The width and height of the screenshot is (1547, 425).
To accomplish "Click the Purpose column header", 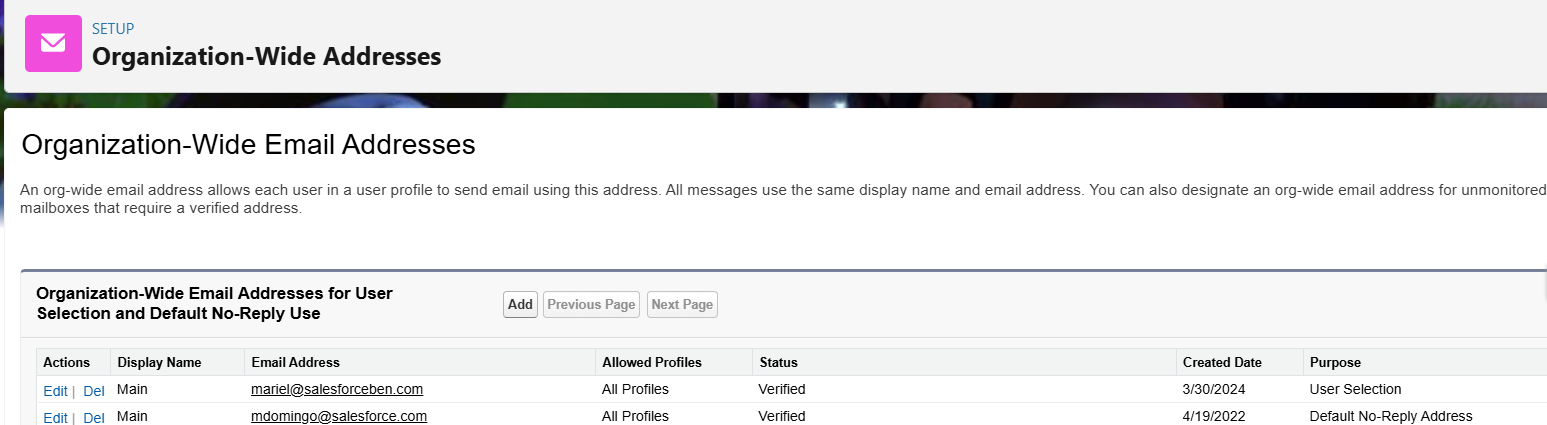I will [x=1334, y=362].
